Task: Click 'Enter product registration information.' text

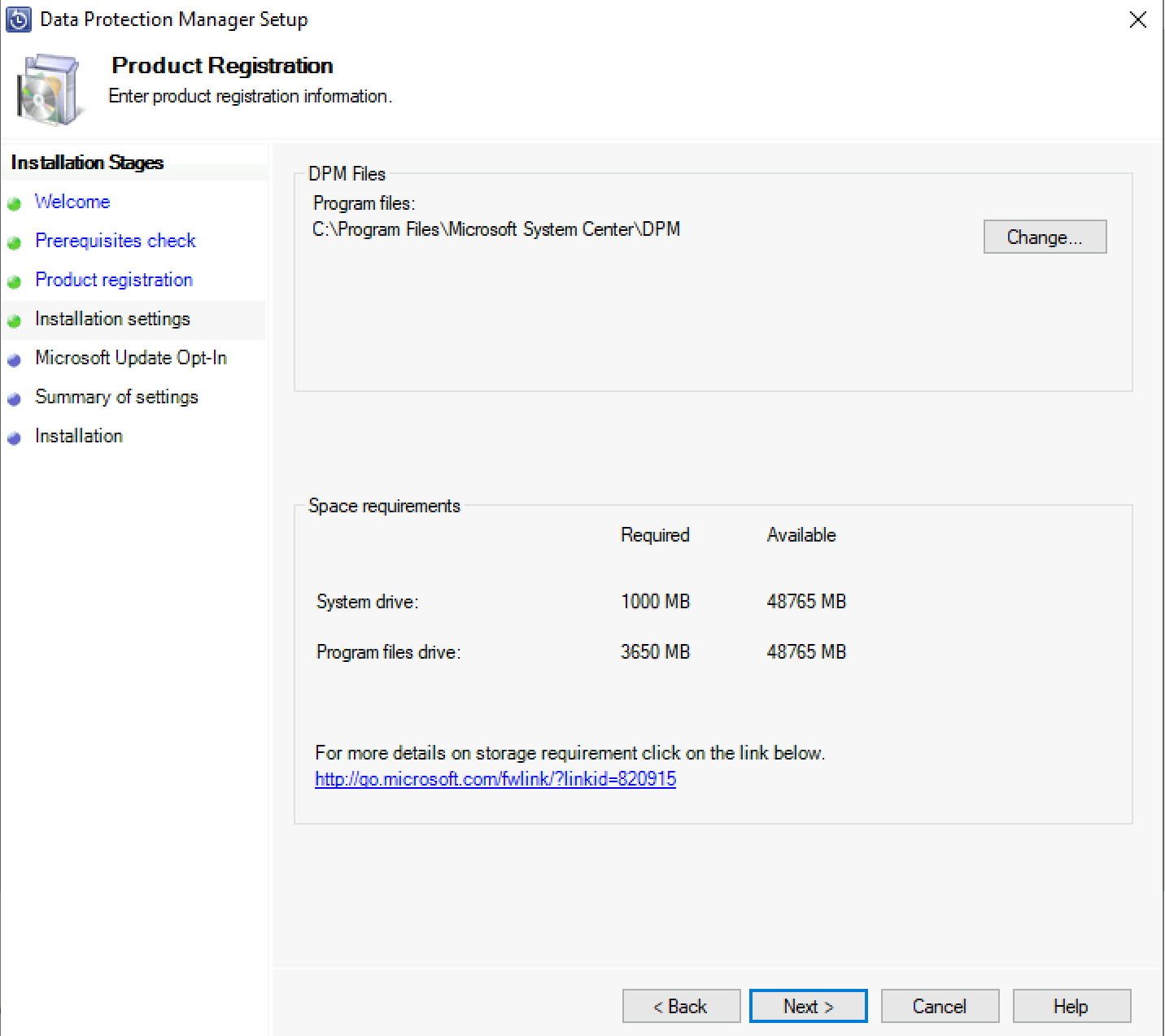Action: (x=251, y=96)
